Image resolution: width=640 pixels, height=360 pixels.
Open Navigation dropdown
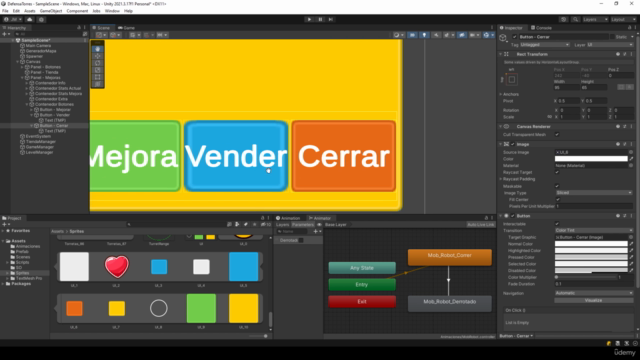(x=594, y=293)
